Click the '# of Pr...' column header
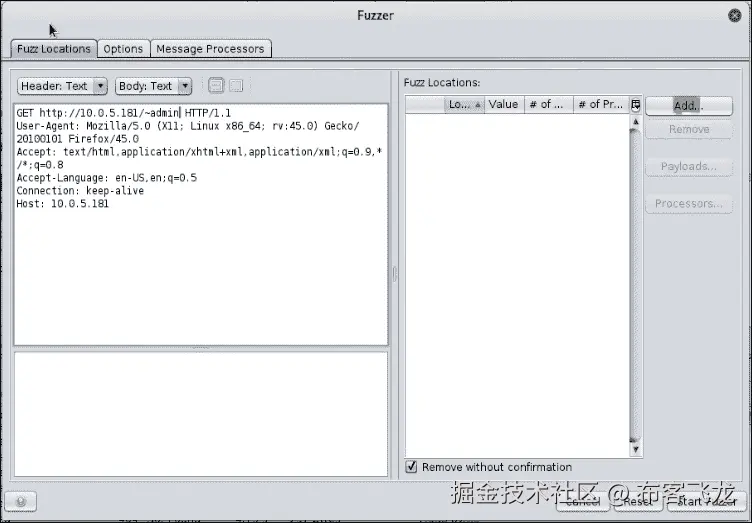Screen dimensions: 752x523 coord(601,105)
